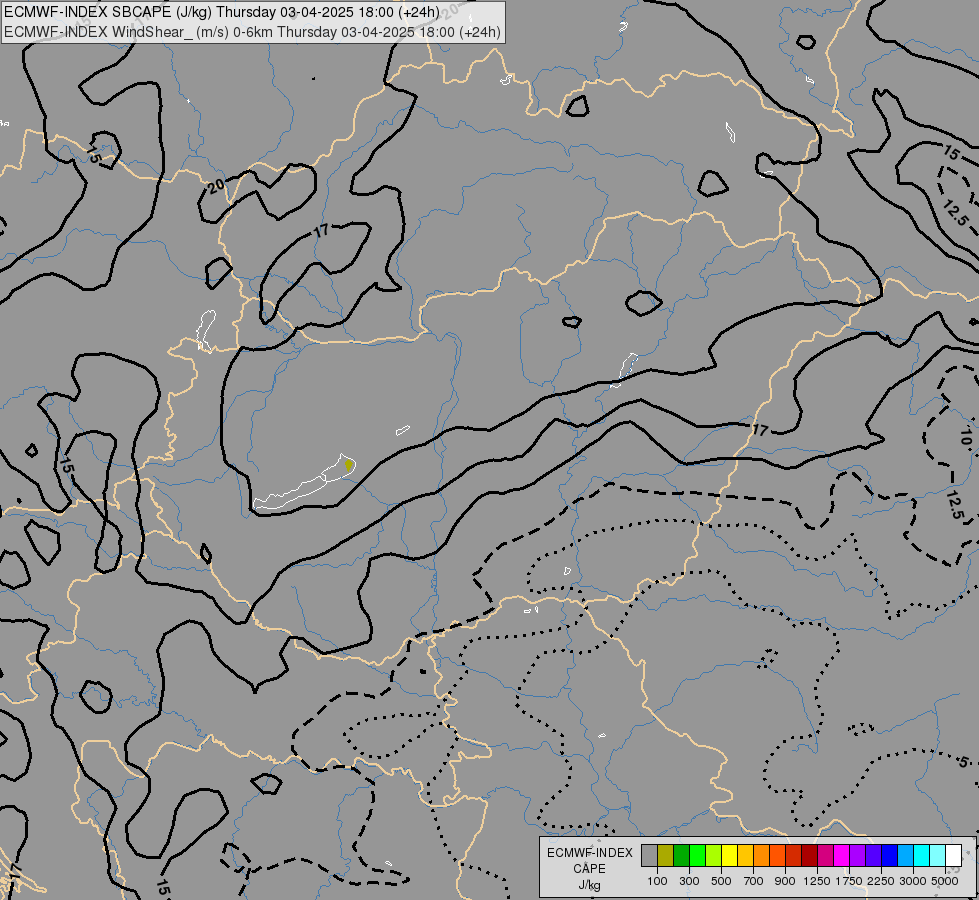Click the gray swatch below 100 J/kg

coord(649,856)
